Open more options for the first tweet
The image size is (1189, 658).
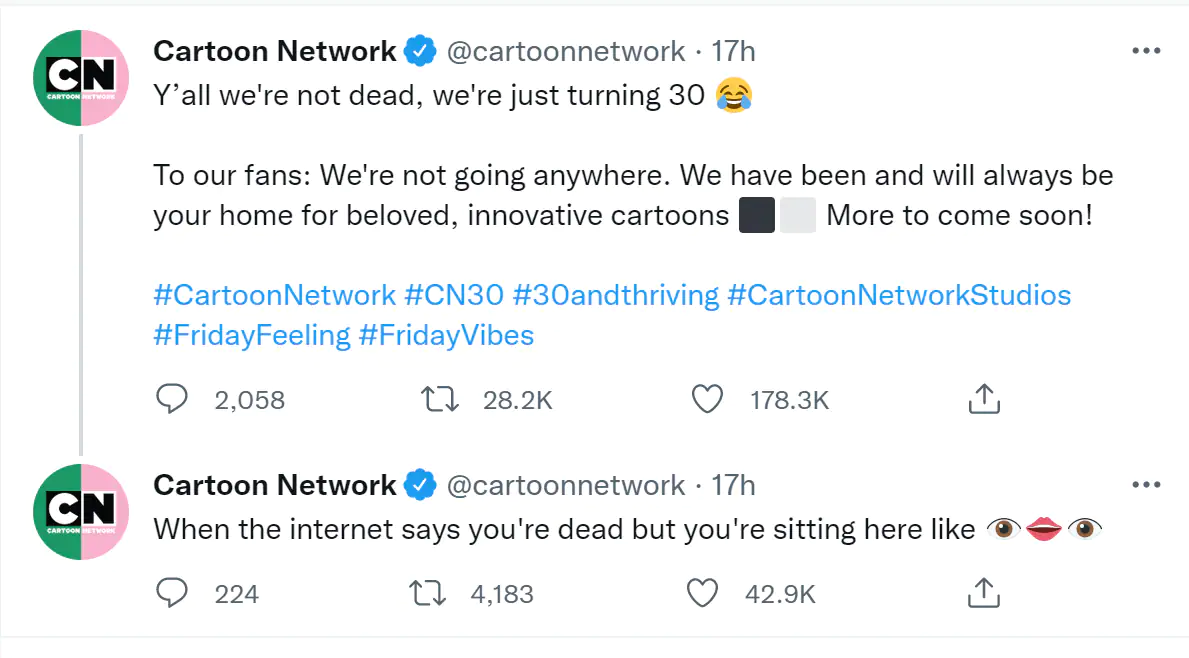(1146, 49)
